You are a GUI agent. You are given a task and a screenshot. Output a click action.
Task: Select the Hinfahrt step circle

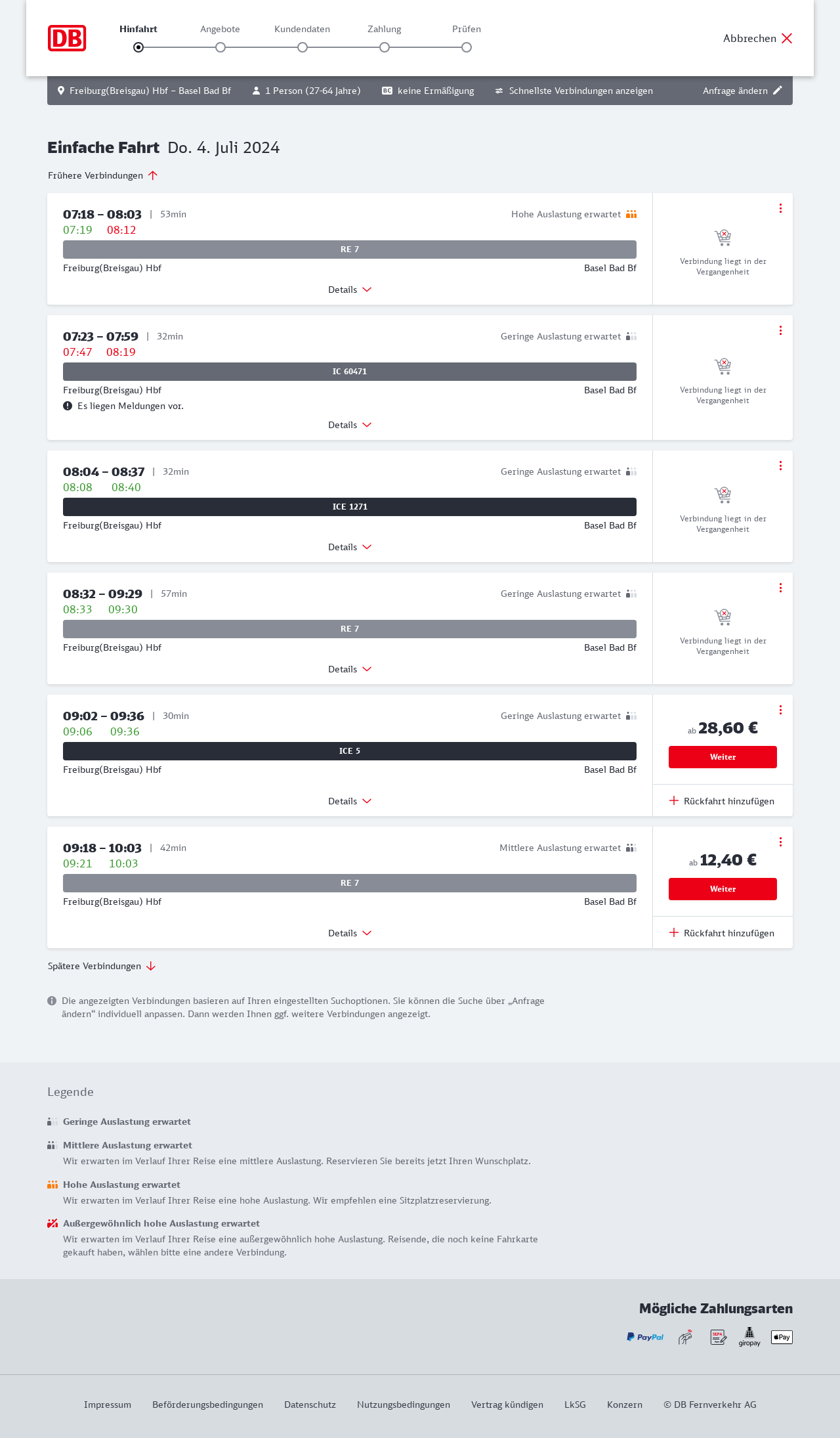138,47
